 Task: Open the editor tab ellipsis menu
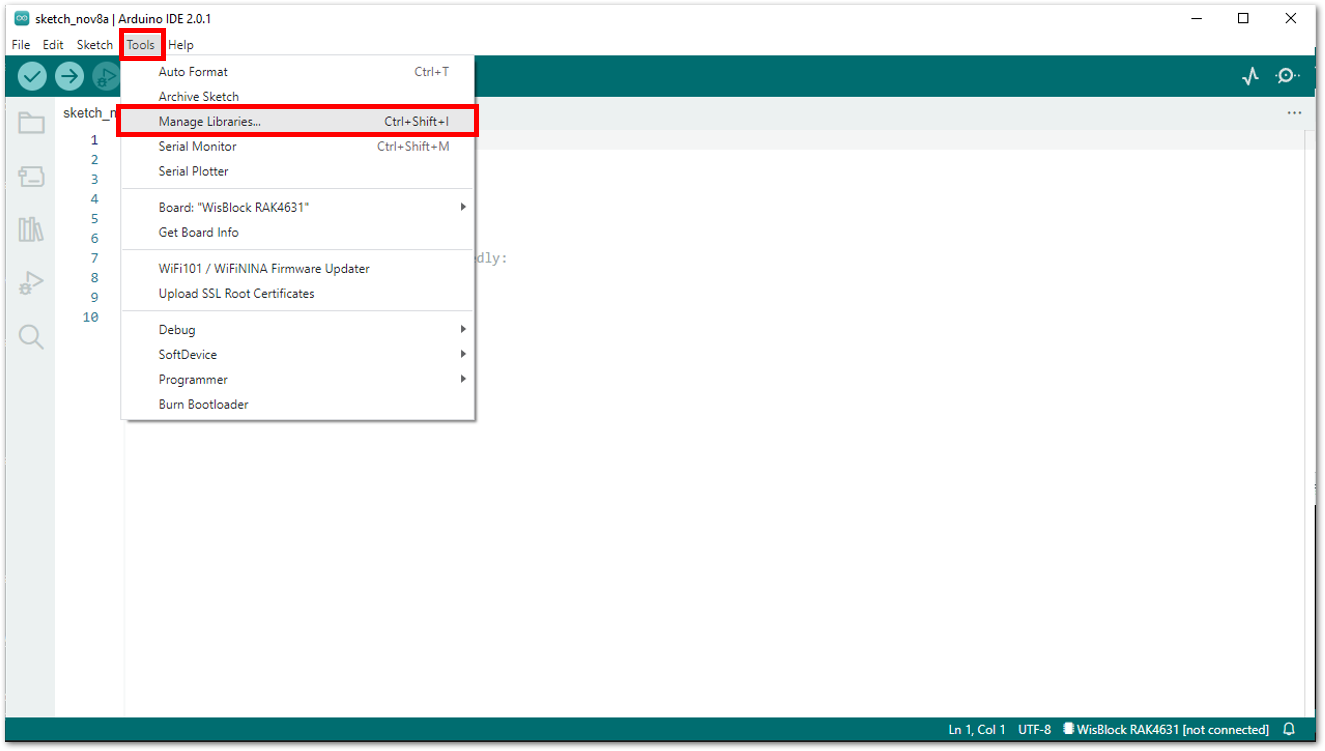click(x=1295, y=113)
